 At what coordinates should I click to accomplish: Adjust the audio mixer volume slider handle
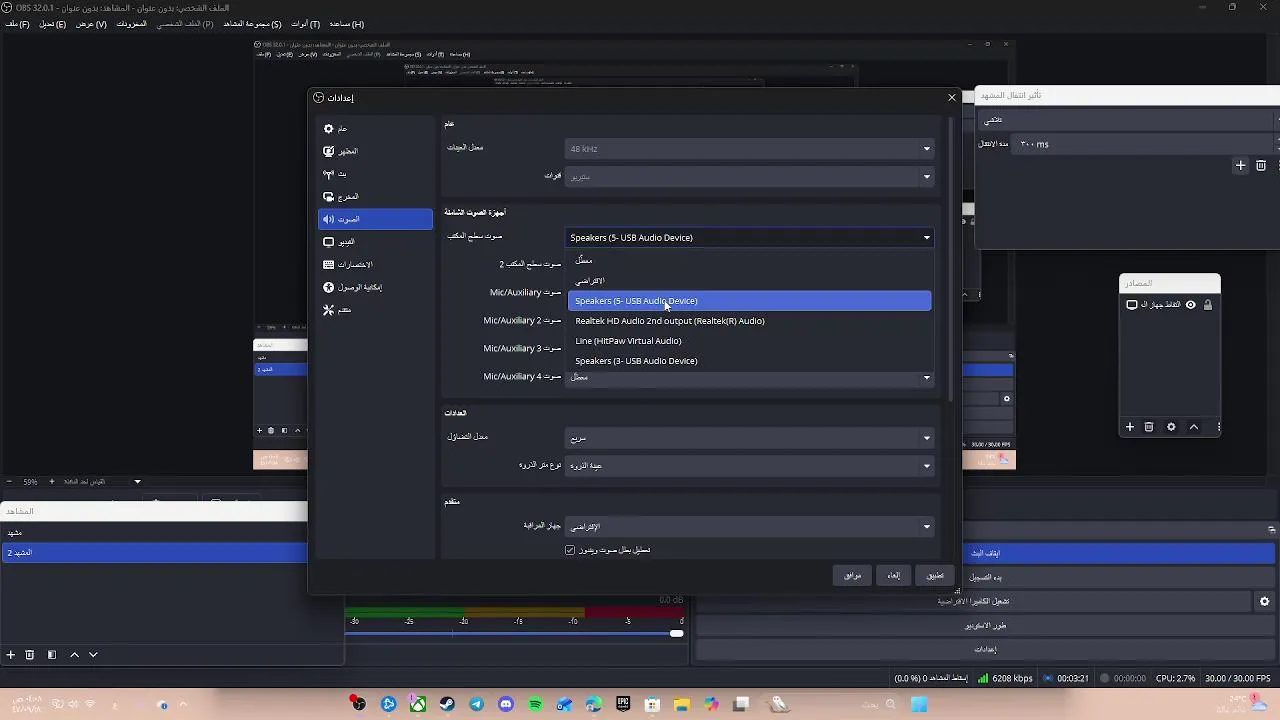(677, 633)
